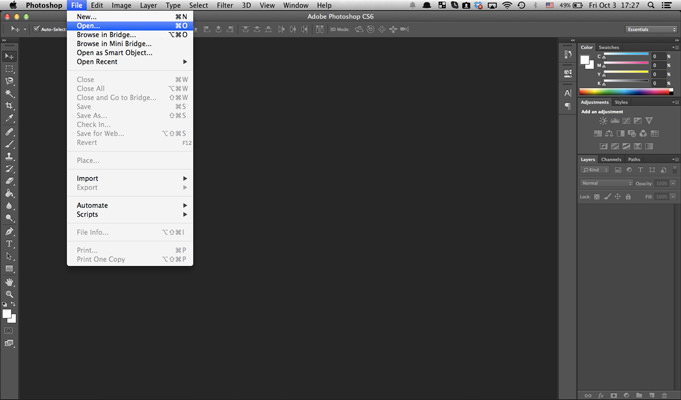The image size is (681, 400).
Task: Switch to the Paths tab
Action: coord(634,159)
